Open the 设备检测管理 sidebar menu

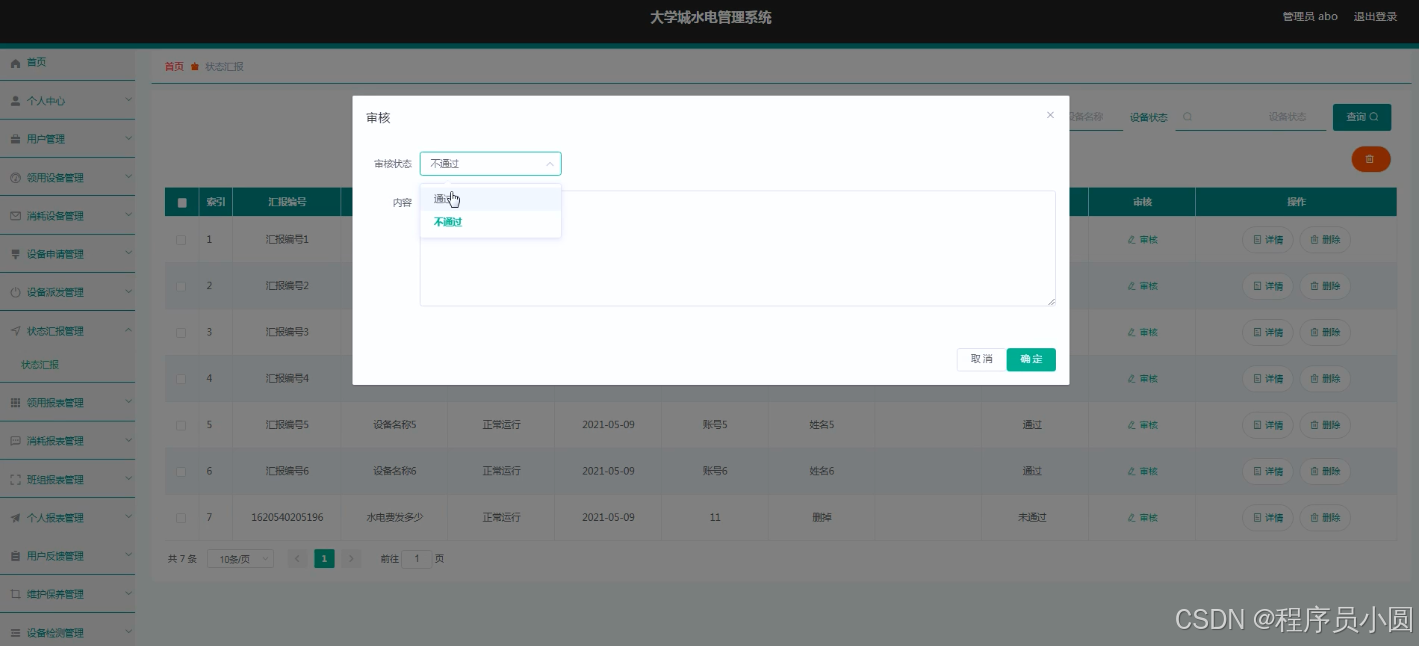(67, 633)
